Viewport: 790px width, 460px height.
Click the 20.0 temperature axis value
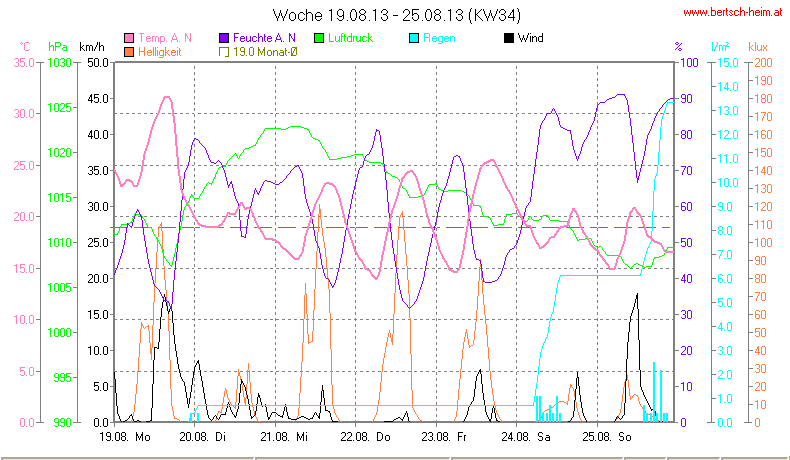tap(24, 217)
